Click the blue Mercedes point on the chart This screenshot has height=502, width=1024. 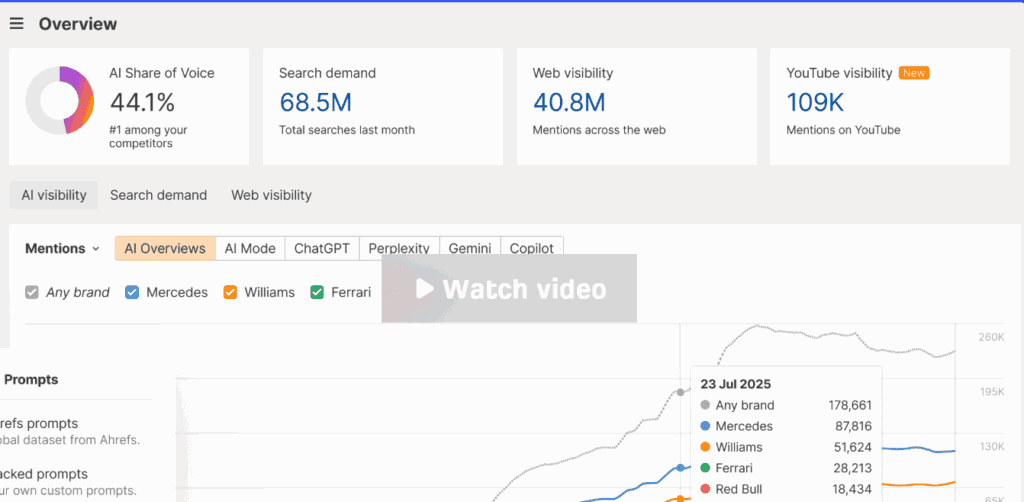pos(680,467)
